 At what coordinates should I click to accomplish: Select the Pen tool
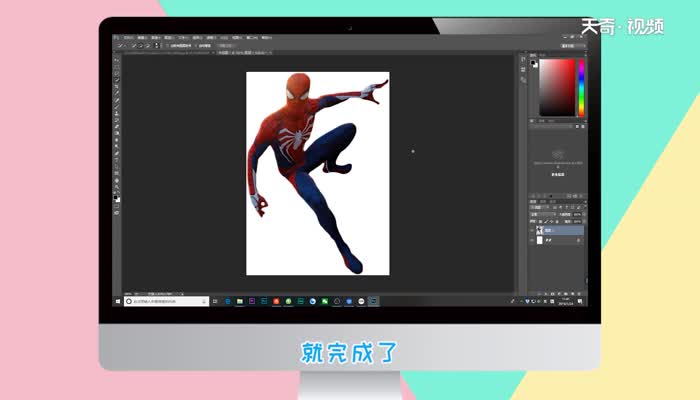click(117, 153)
